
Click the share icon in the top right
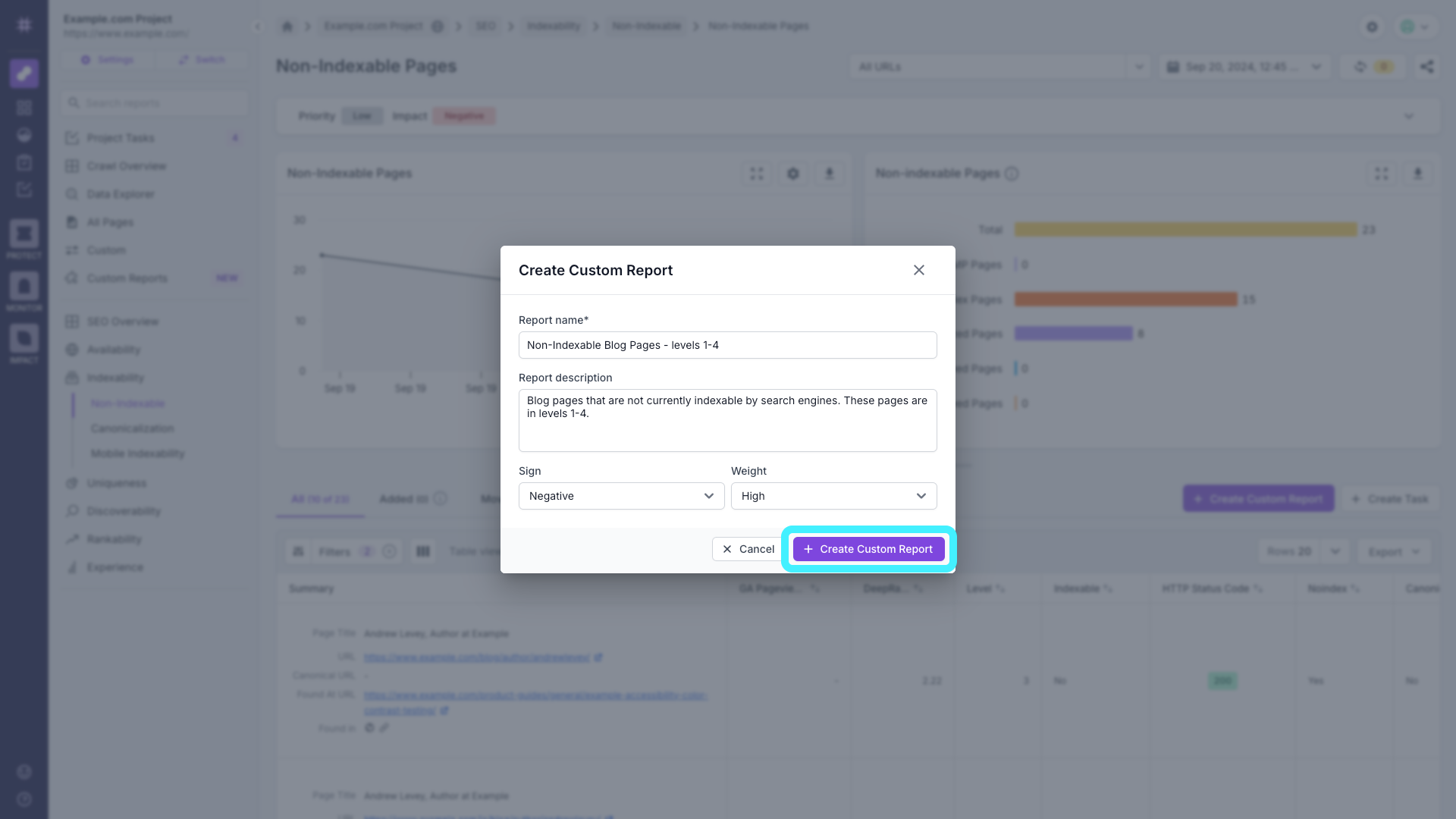coord(1426,66)
